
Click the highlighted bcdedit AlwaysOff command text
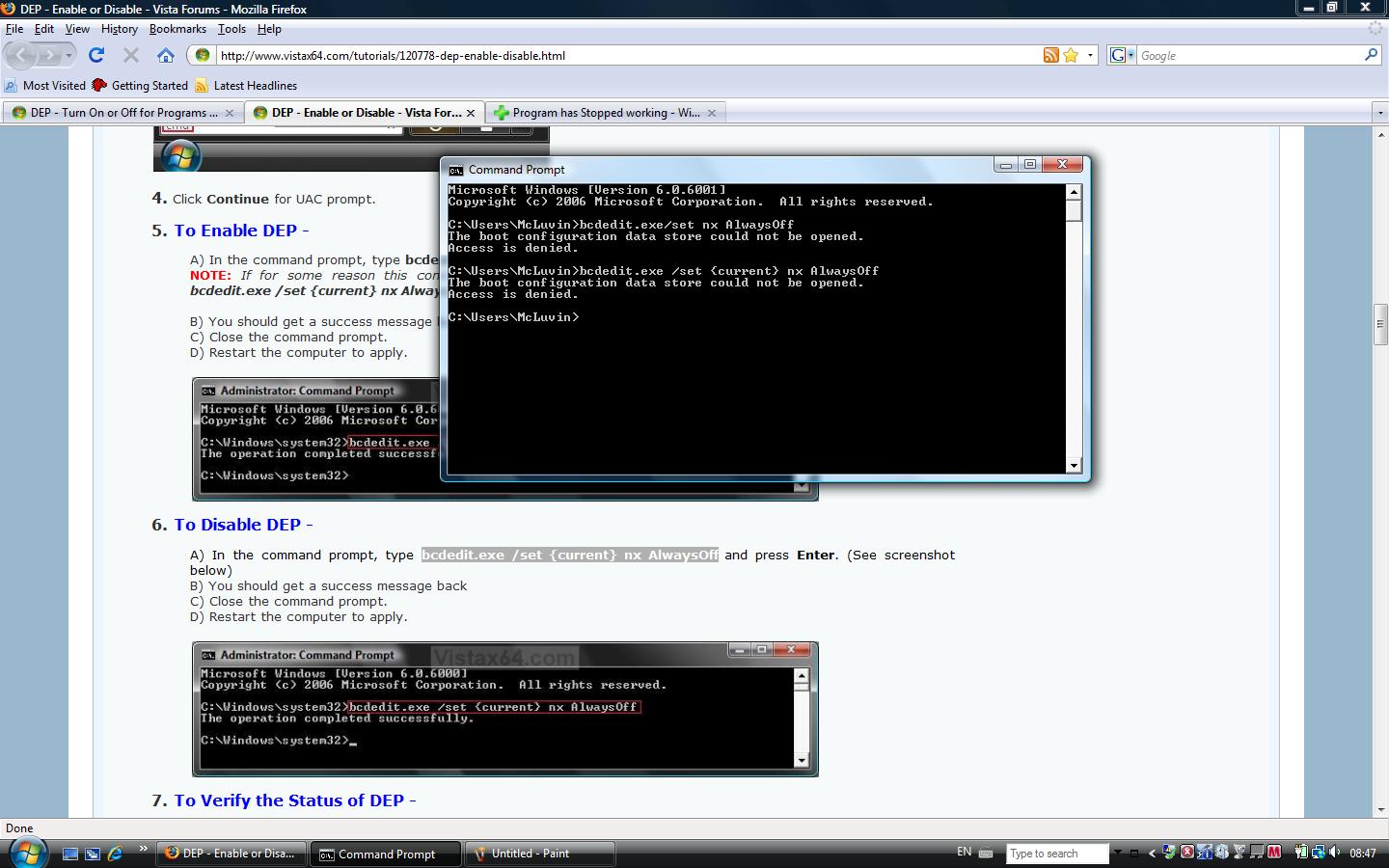[x=570, y=555]
